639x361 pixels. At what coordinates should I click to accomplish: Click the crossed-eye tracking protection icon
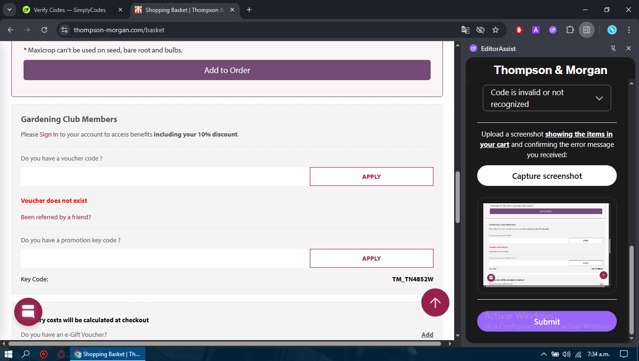coord(480,30)
